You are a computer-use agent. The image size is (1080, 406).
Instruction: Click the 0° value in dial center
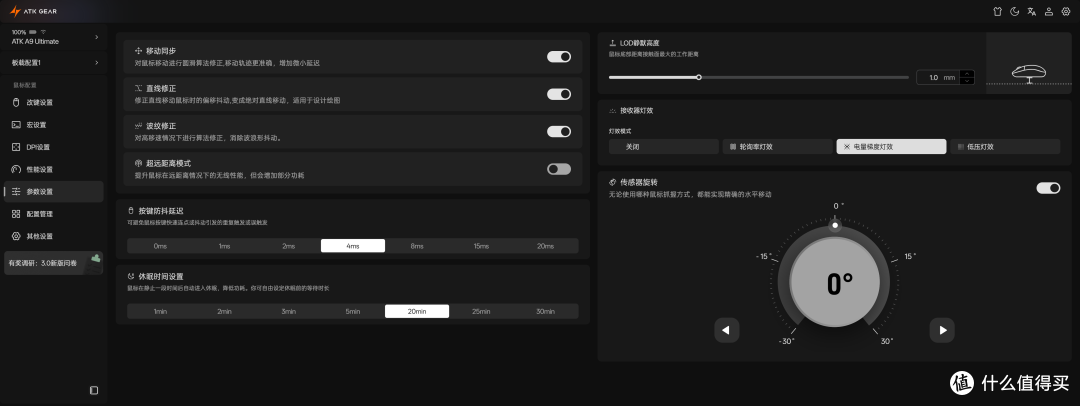(x=840, y=284)
